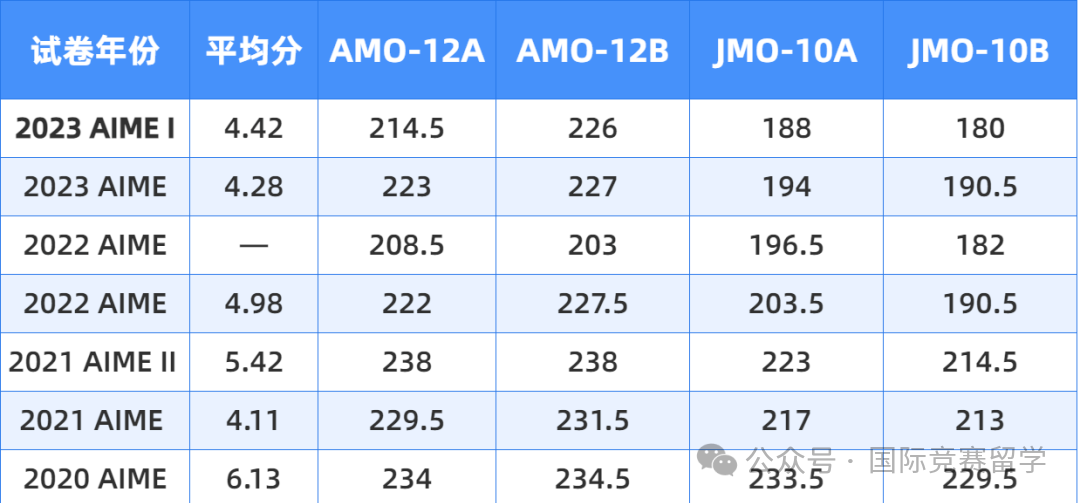
Task: Click the 6.13 average score cell
Action: click(x=253, y=478)
